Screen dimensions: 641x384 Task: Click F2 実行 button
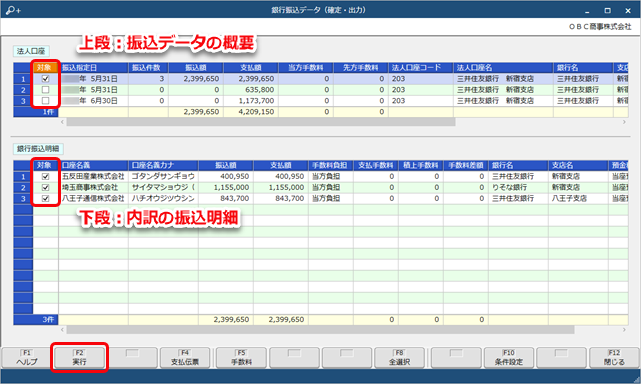[x=79, y=357]
